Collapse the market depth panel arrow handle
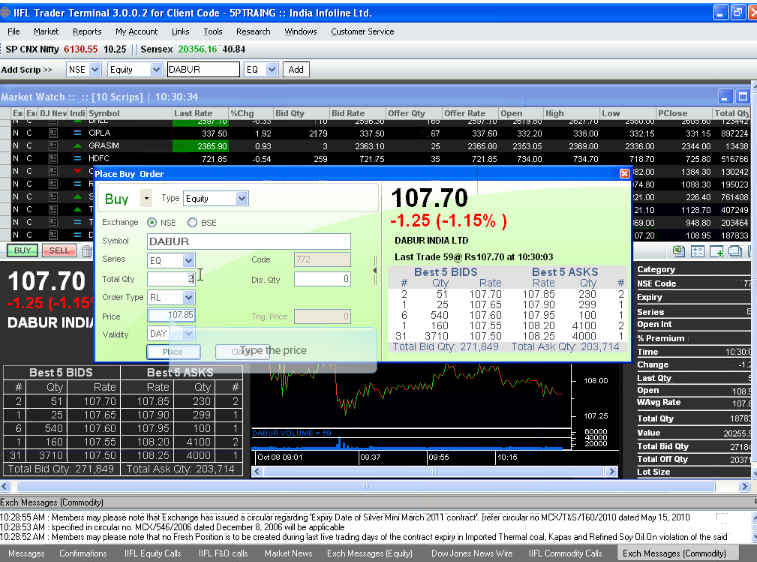The width and height of the screenshot is (757, 562). pos(376,271)
